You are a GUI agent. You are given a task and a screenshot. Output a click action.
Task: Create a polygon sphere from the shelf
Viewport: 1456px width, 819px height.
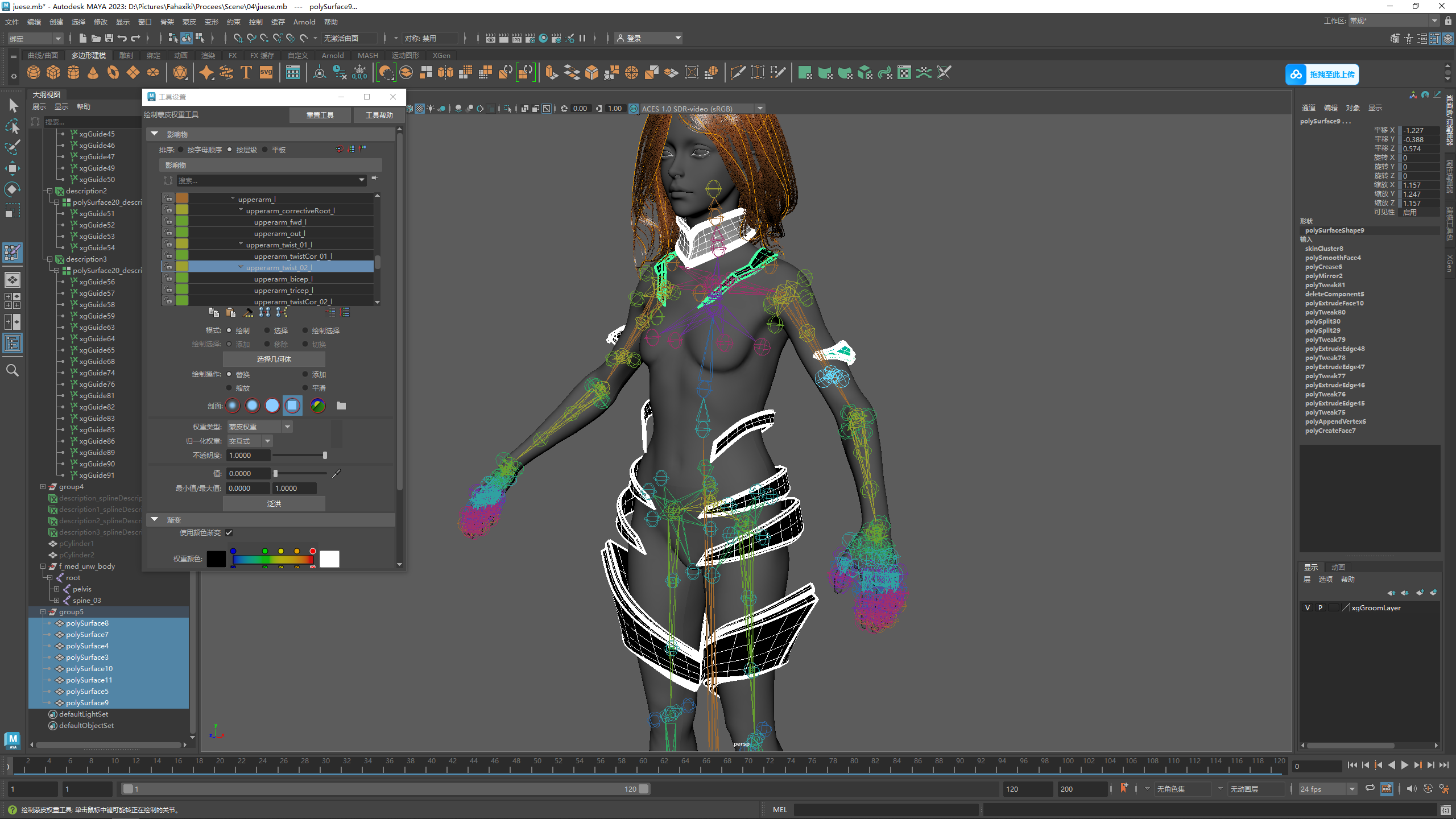click(x=34, y=73)
